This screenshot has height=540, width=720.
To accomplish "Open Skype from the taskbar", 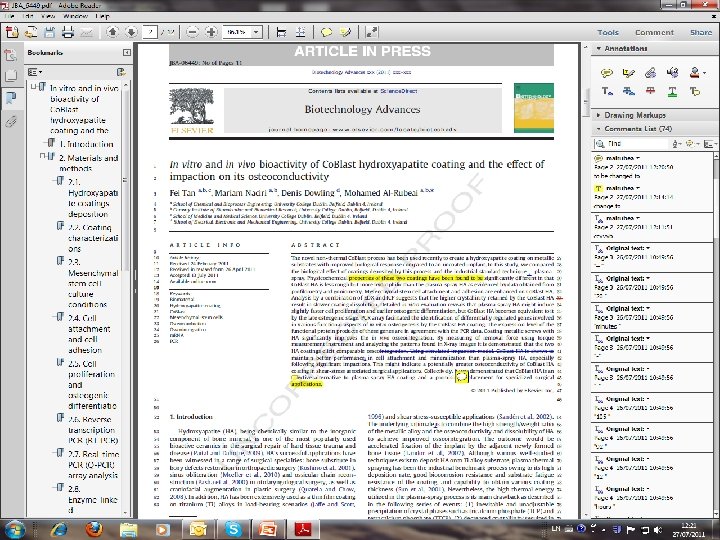I will (233, 529).
